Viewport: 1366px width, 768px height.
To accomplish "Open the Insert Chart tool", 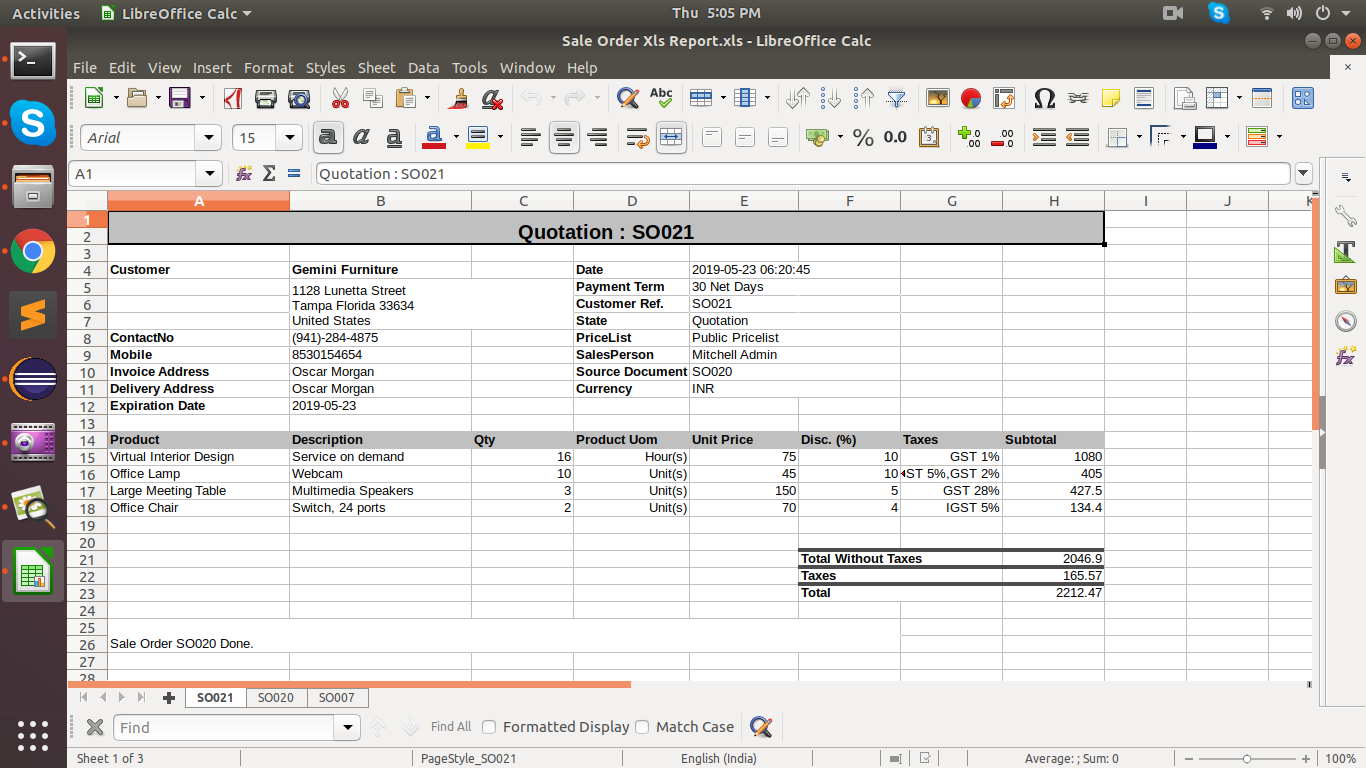I will coord(970,98).
